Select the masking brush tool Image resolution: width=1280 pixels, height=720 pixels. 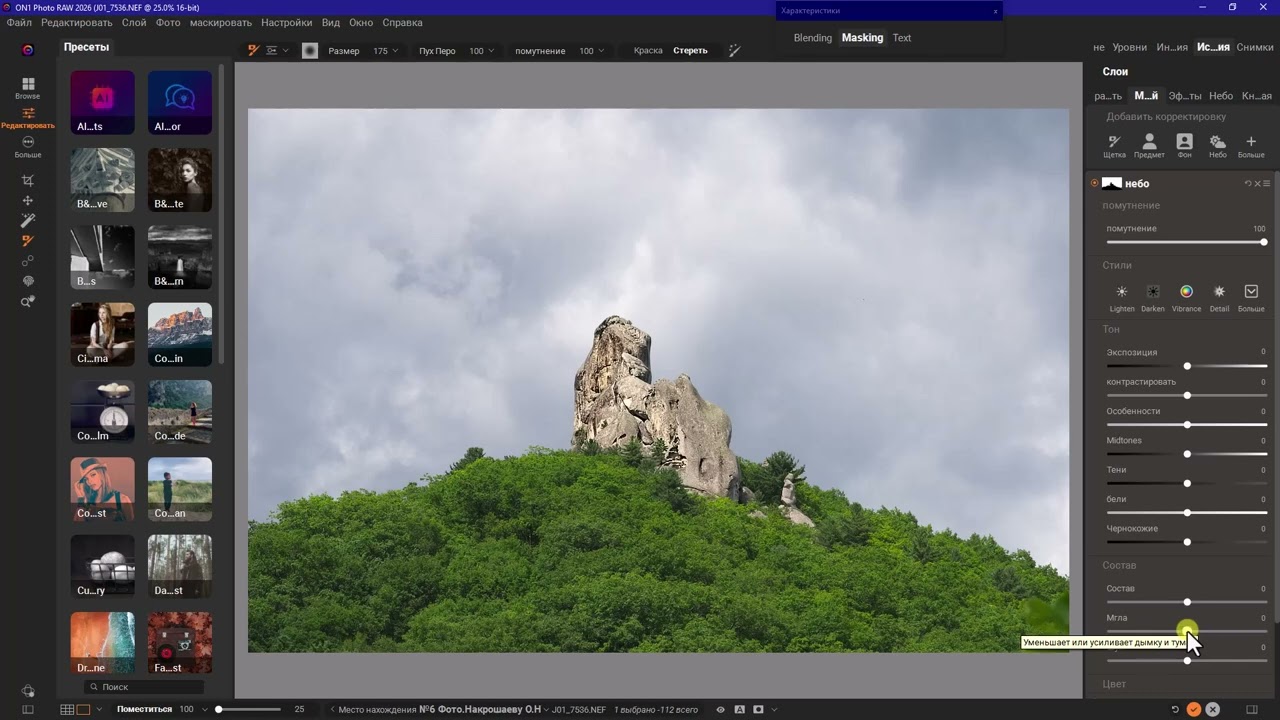coord(28,241)
